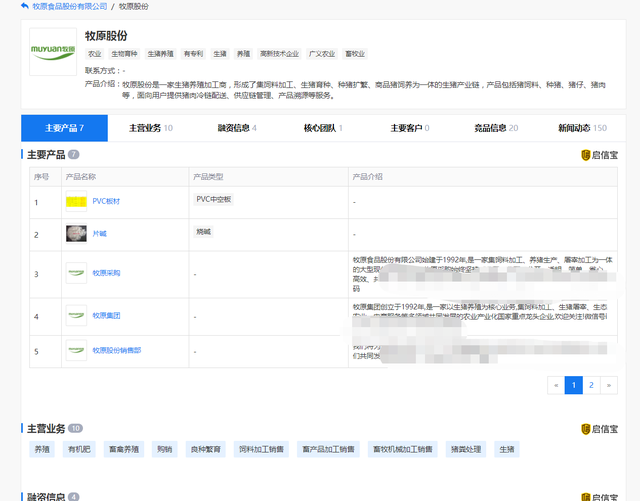Viewport: 640px width, 501px height.
Task: Click the 养殖 business tag
Action: 42,450
